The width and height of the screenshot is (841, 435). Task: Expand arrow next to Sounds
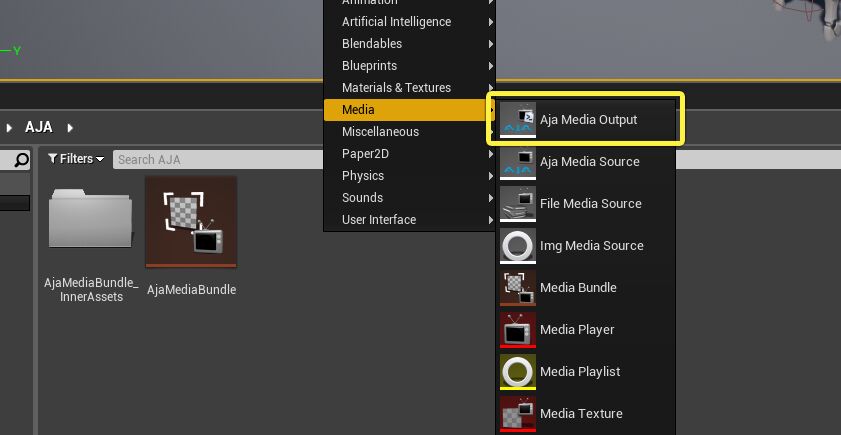tap(490, 198)
